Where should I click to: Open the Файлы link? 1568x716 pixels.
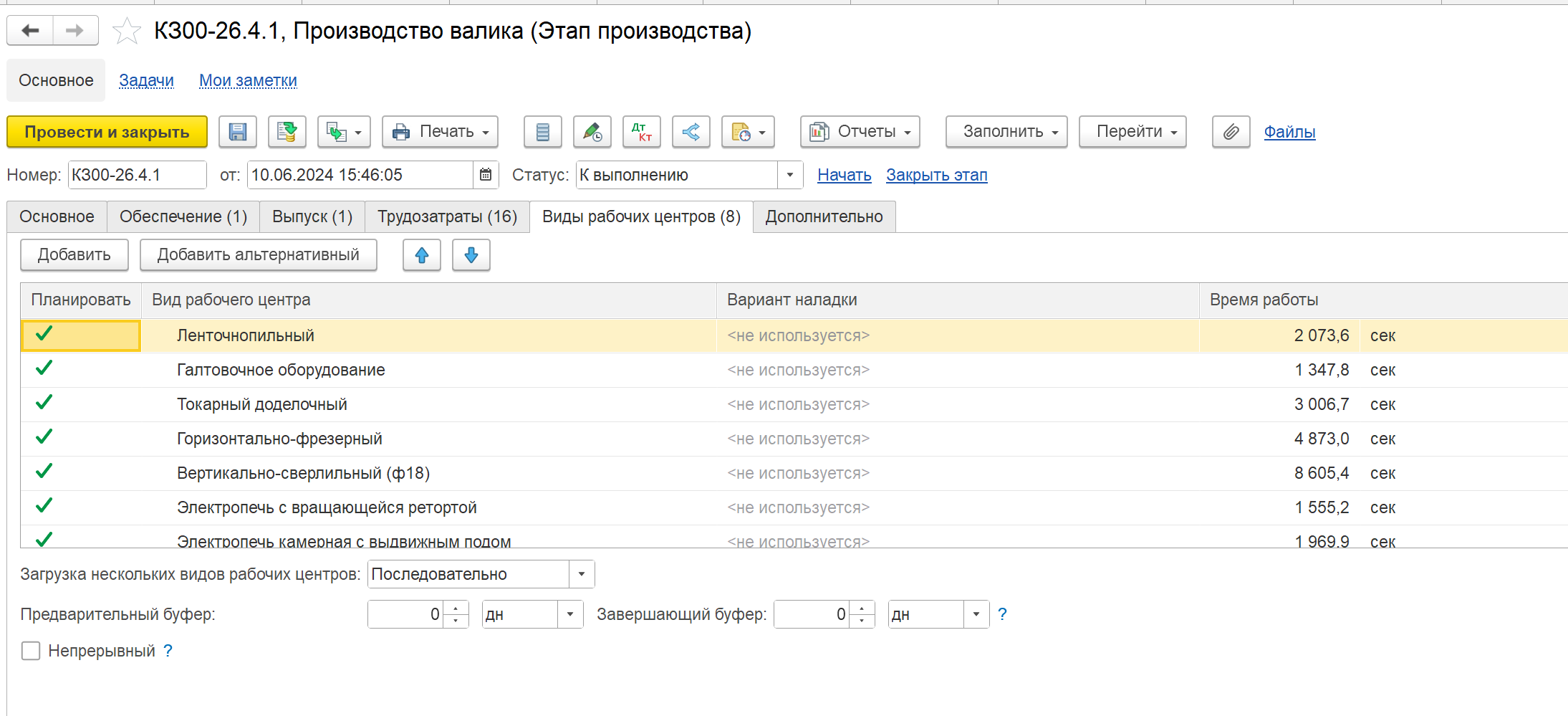pos(1289,132)
